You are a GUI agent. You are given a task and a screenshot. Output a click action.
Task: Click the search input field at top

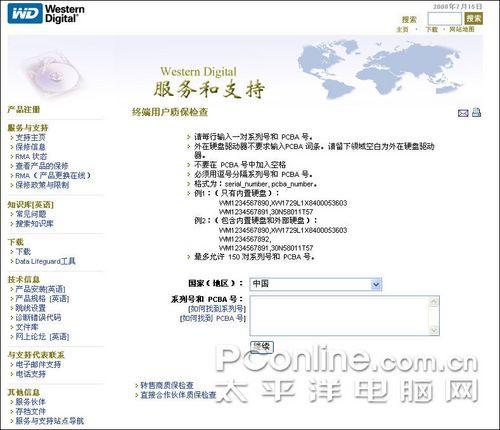pos(445,19)
